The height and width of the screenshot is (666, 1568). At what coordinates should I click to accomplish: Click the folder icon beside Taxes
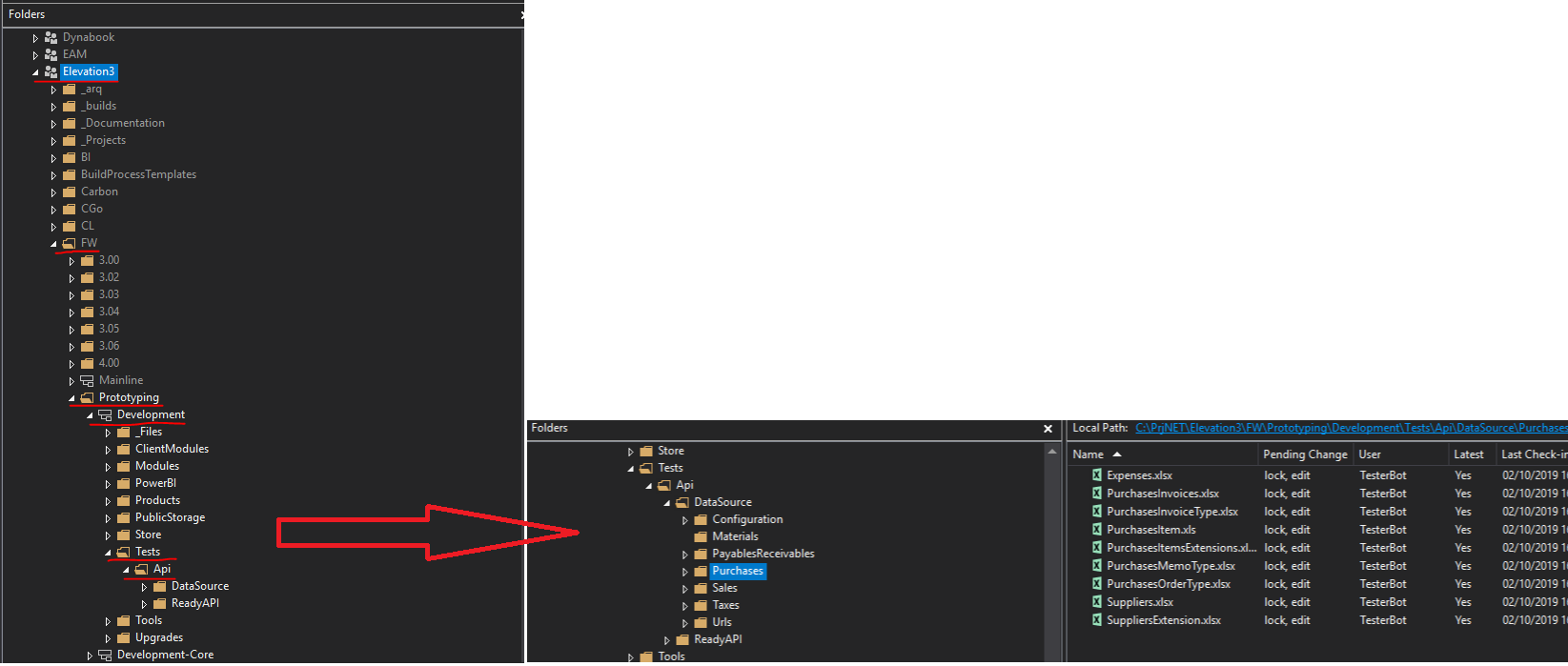click(701, 605)
